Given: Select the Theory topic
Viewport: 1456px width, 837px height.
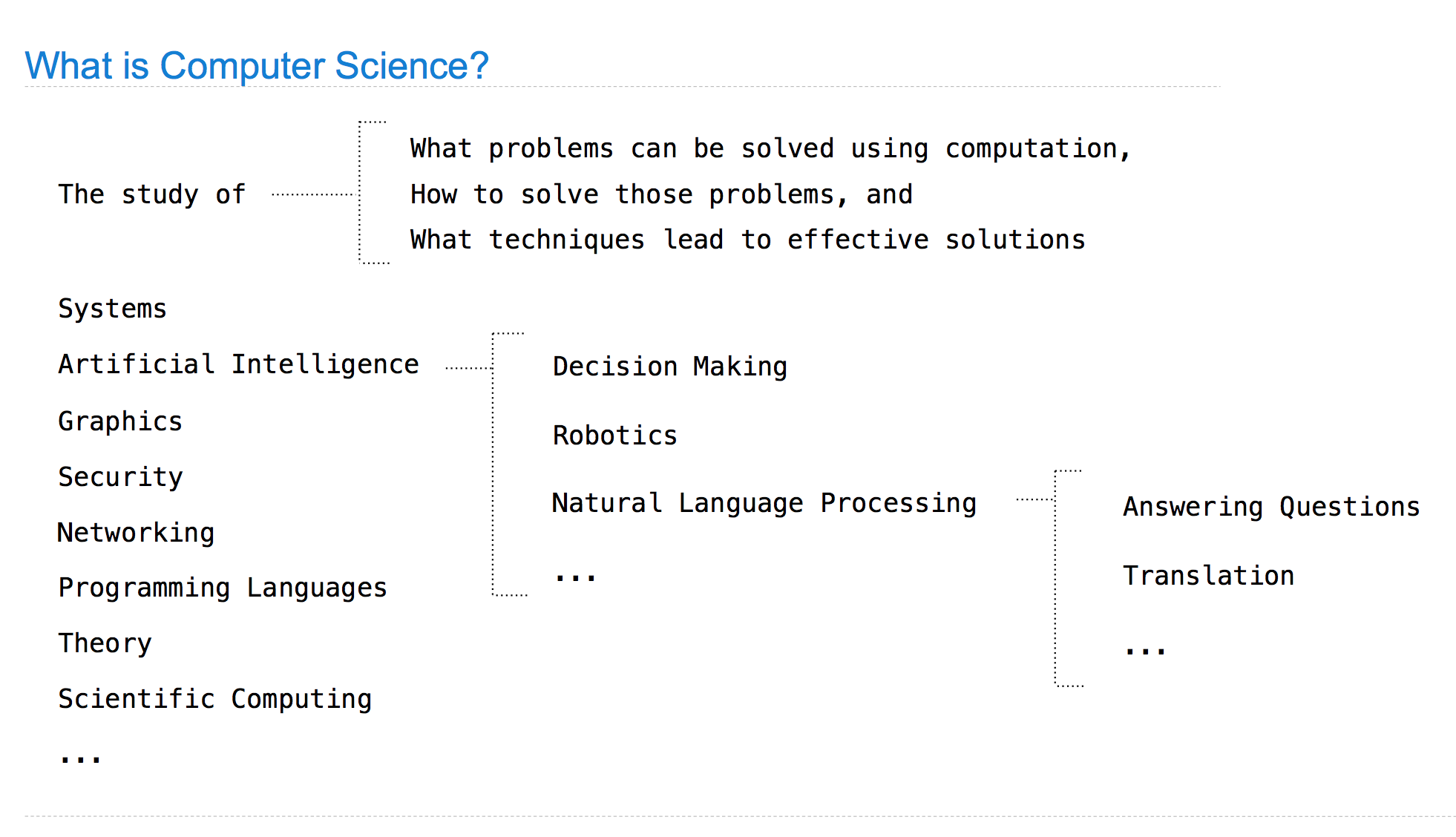Looking at the screenshot, I should 105,643.
